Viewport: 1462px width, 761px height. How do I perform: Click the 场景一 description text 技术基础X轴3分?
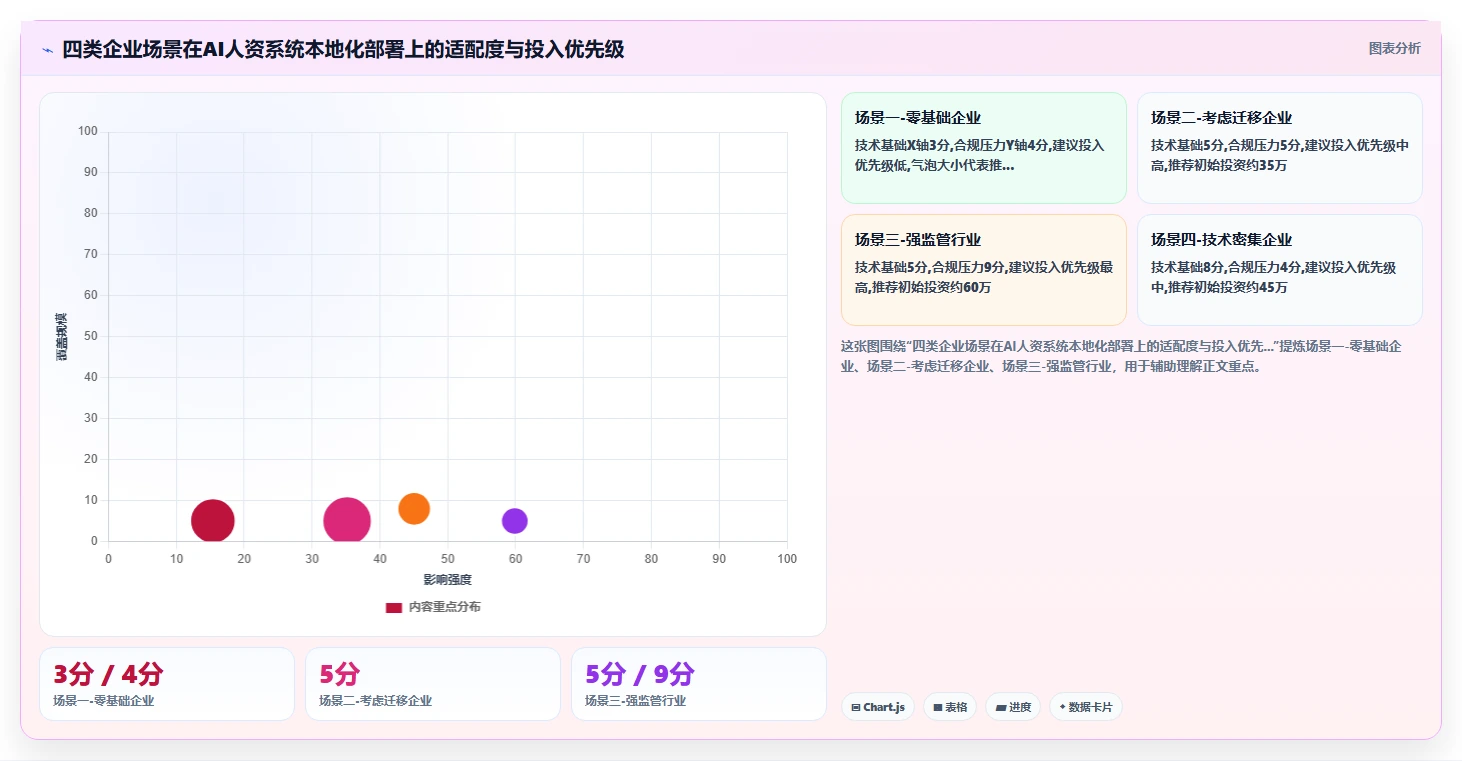(x=979, y=155)
